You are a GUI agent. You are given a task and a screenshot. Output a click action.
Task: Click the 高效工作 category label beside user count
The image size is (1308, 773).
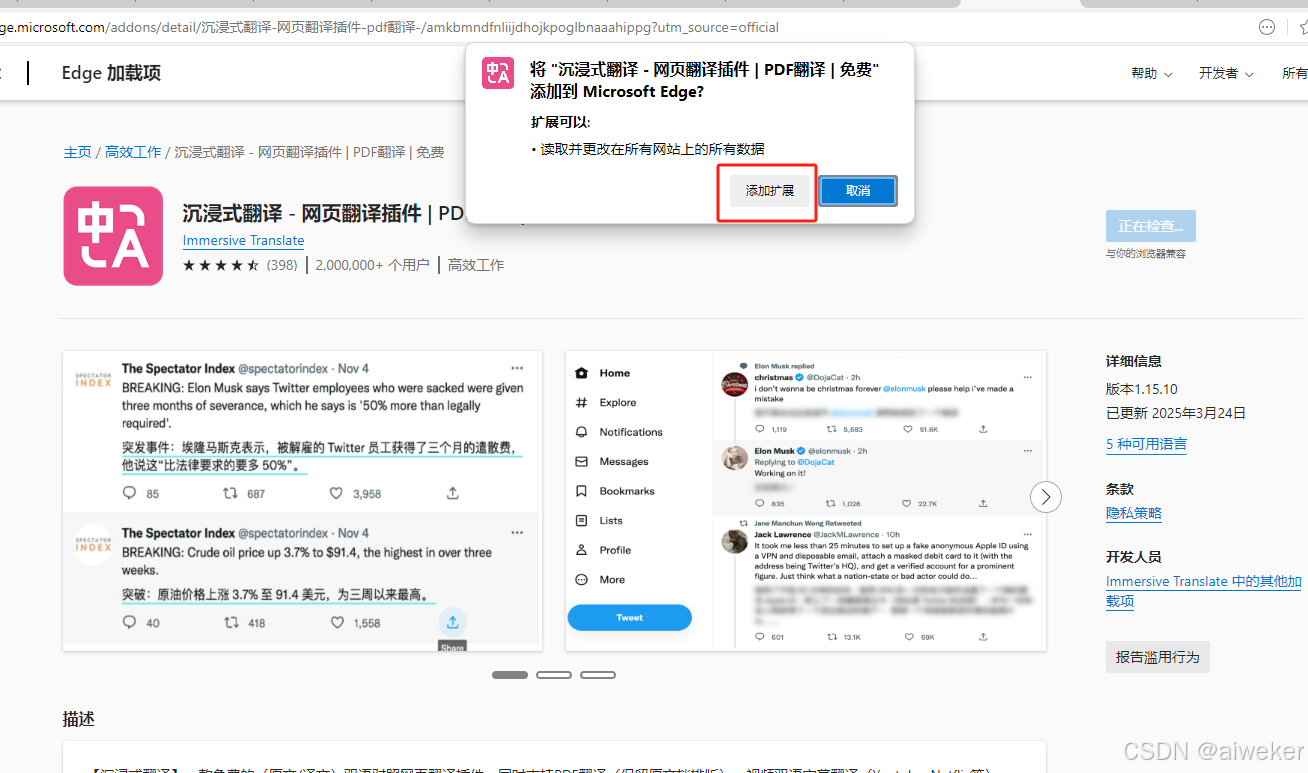(476, 265)
